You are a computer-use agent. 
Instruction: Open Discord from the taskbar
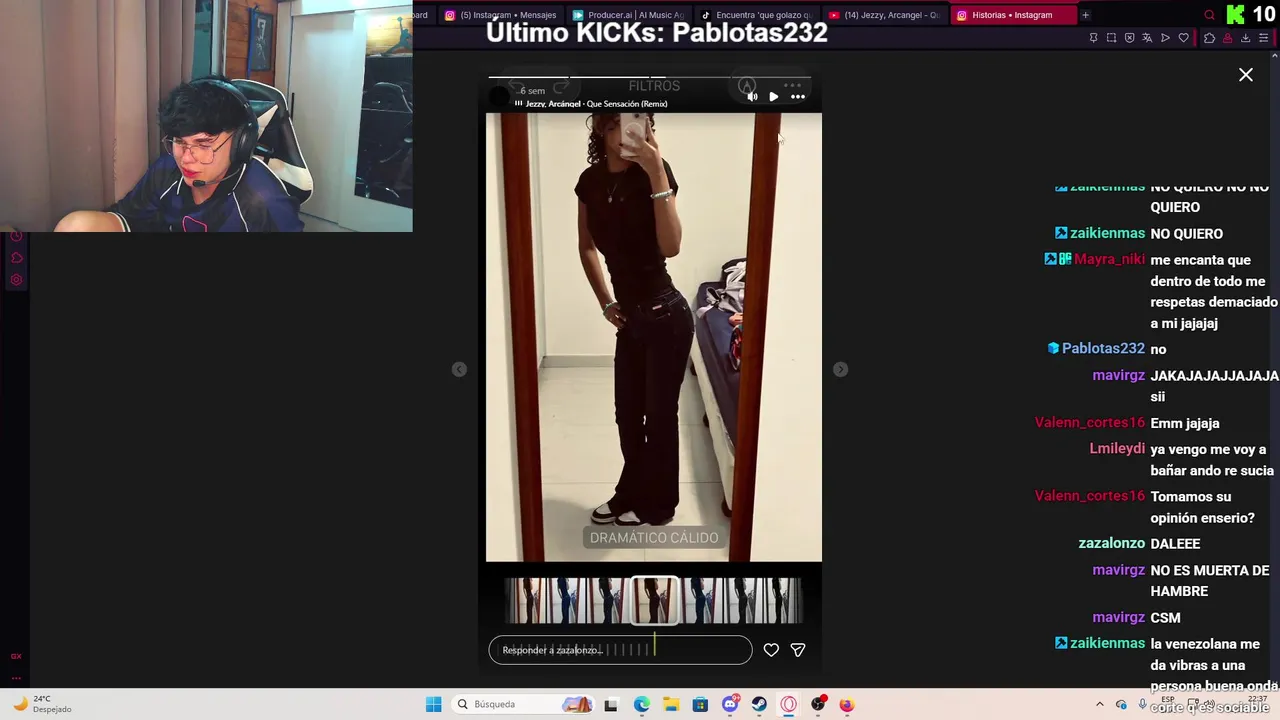730,704
